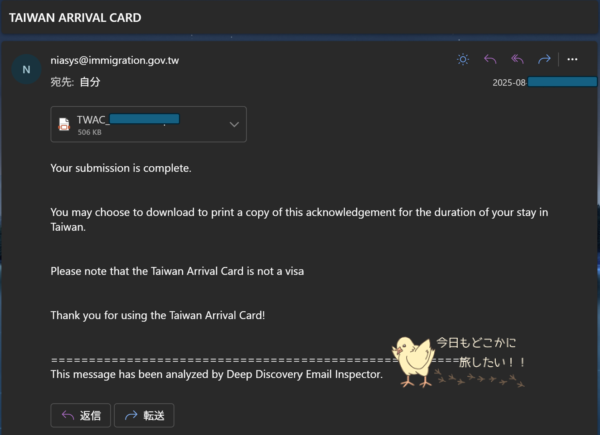Click the reply-all double arrow icon
The height and width of the screenshot is (435, 600).
[x=517, y=59]
